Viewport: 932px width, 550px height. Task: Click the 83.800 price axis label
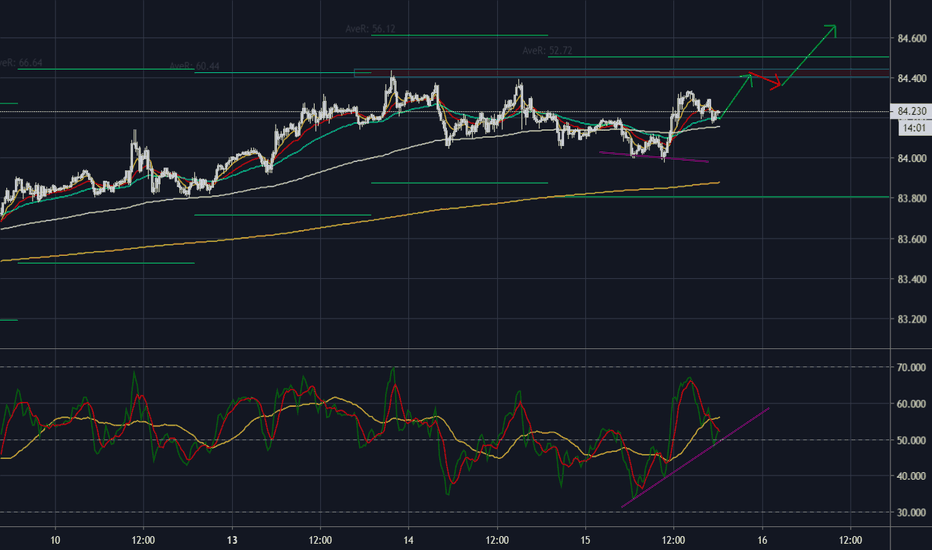tap(910, 199)
